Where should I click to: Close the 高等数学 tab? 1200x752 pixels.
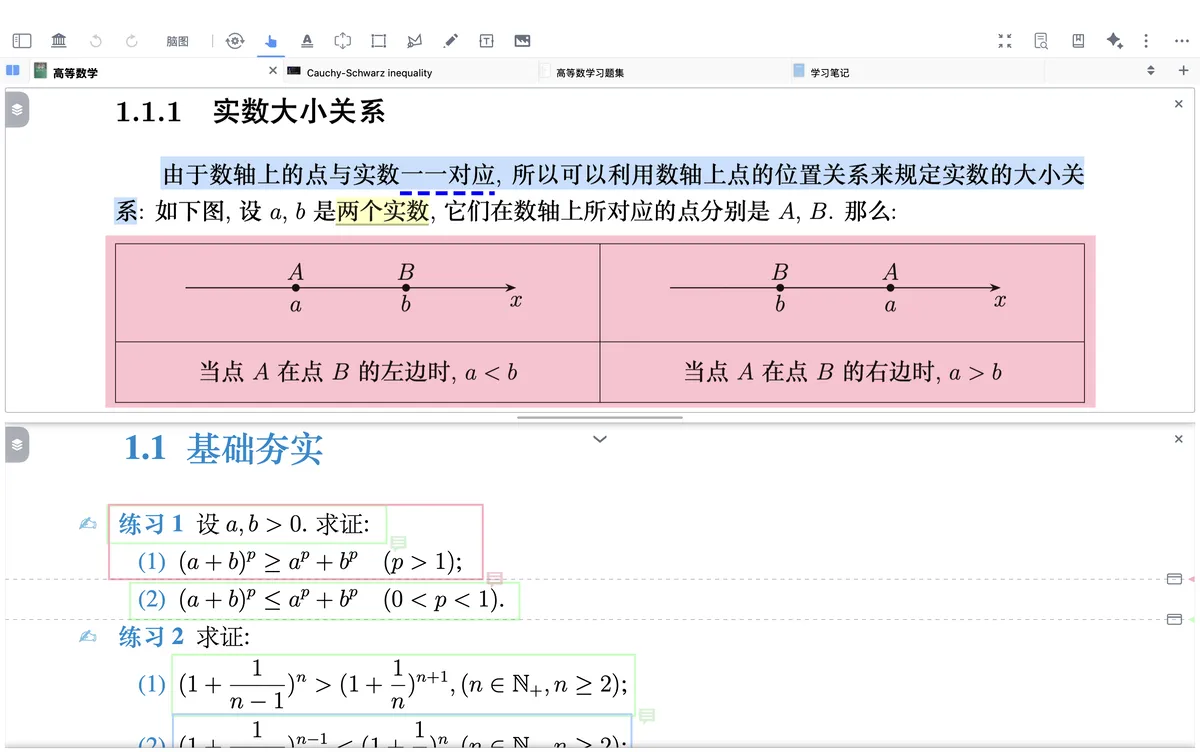pos(273,71)
